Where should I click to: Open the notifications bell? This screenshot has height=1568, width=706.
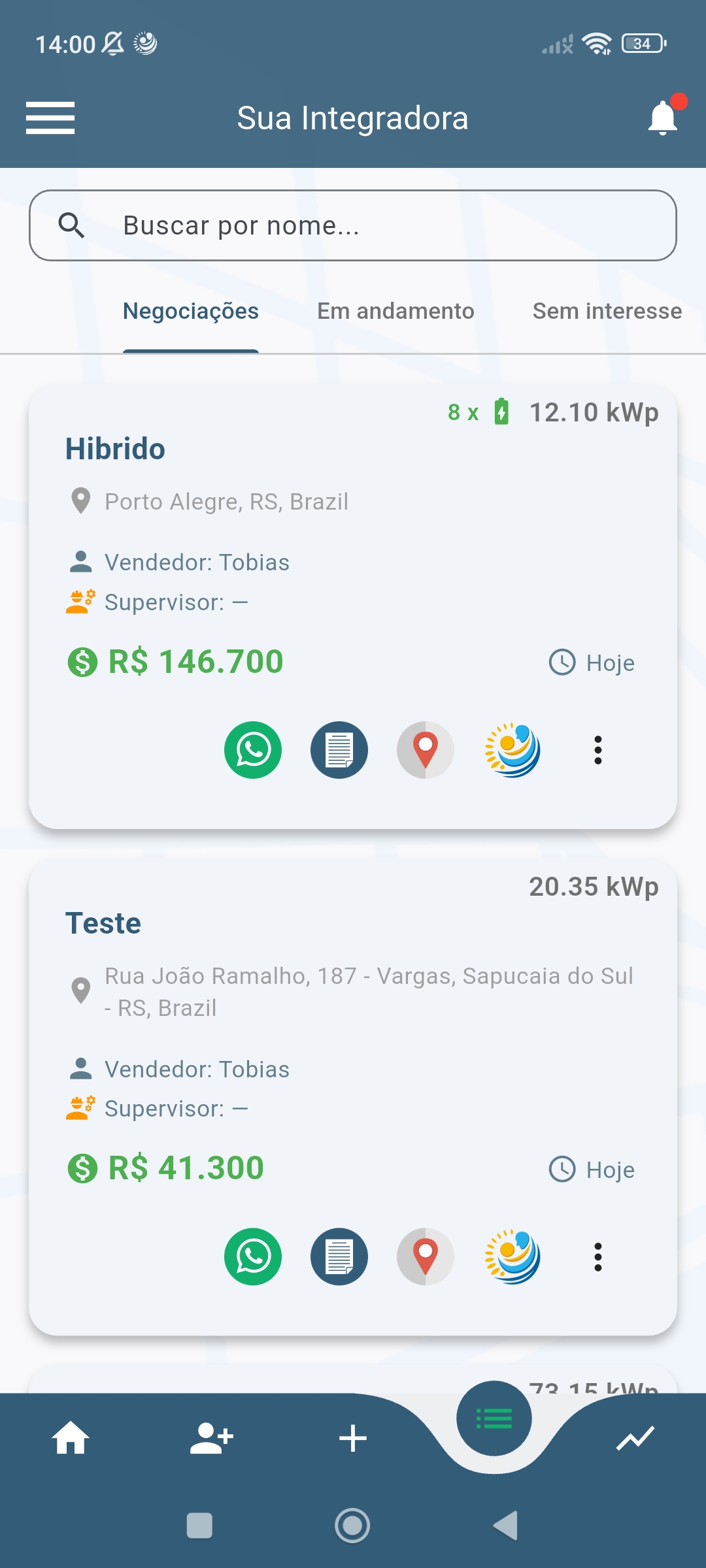[x=663, y=118]
